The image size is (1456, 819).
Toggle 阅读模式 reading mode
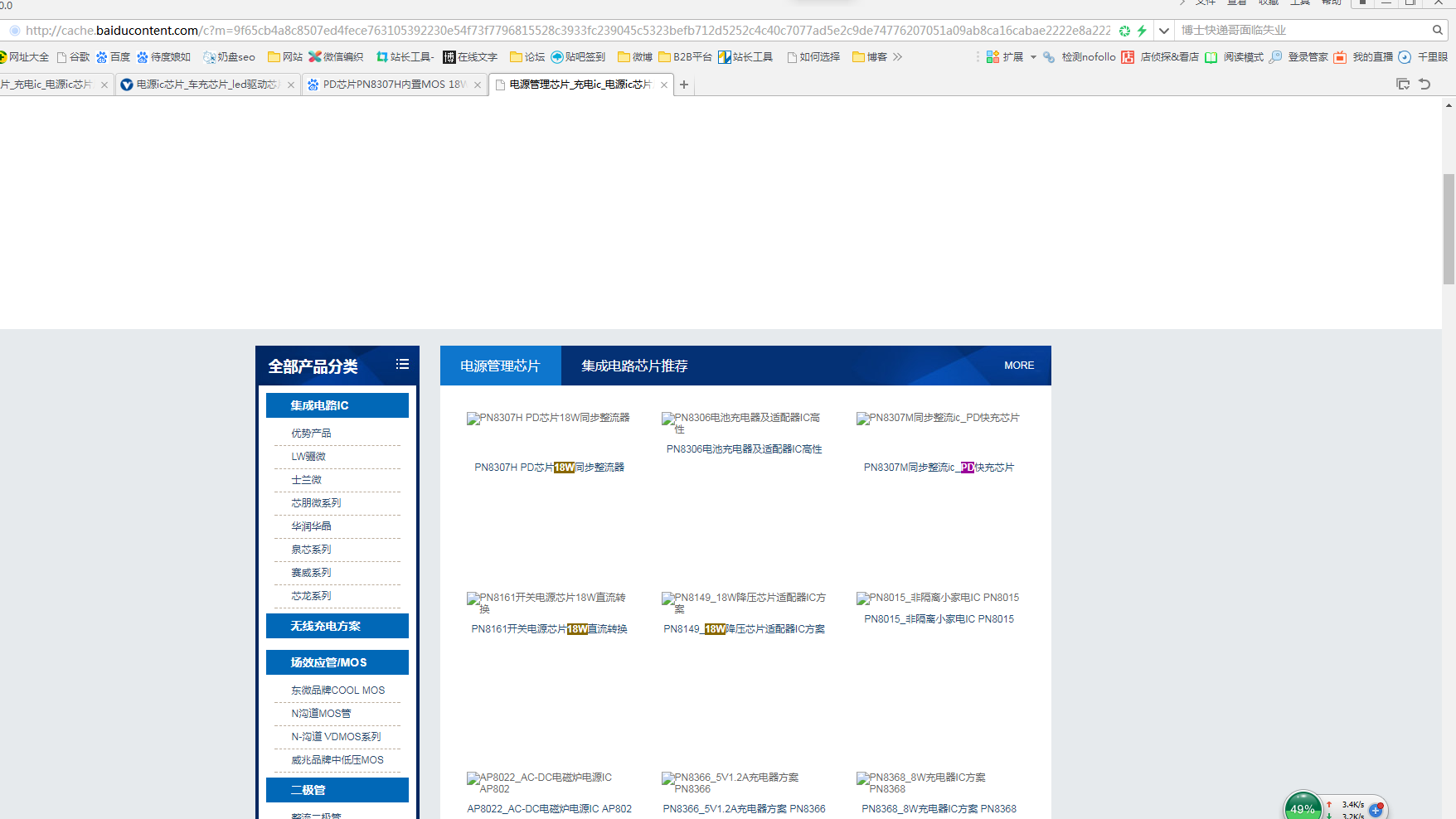(1211, 57)
